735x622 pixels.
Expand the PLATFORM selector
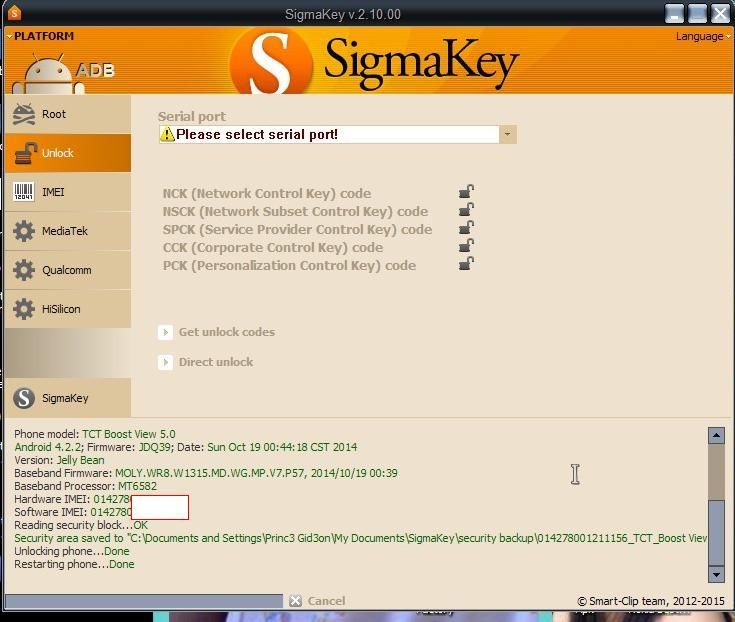coord(40,36)
